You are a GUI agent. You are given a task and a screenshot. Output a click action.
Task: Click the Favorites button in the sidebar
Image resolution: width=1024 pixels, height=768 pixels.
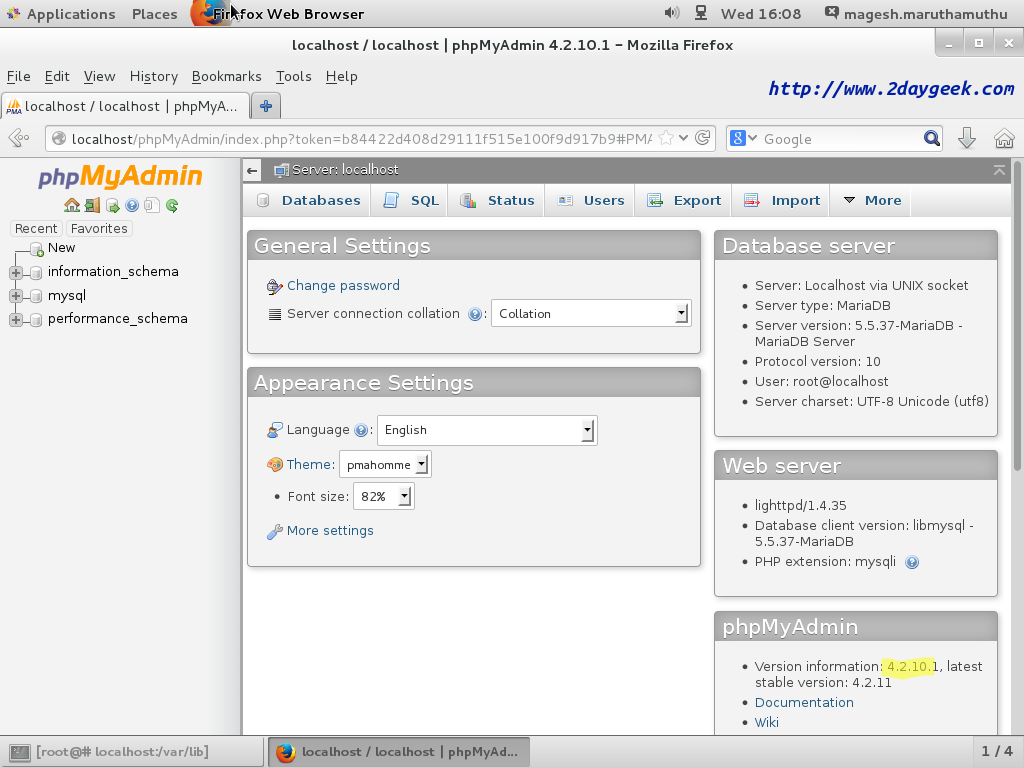click(x=99, y=229)
